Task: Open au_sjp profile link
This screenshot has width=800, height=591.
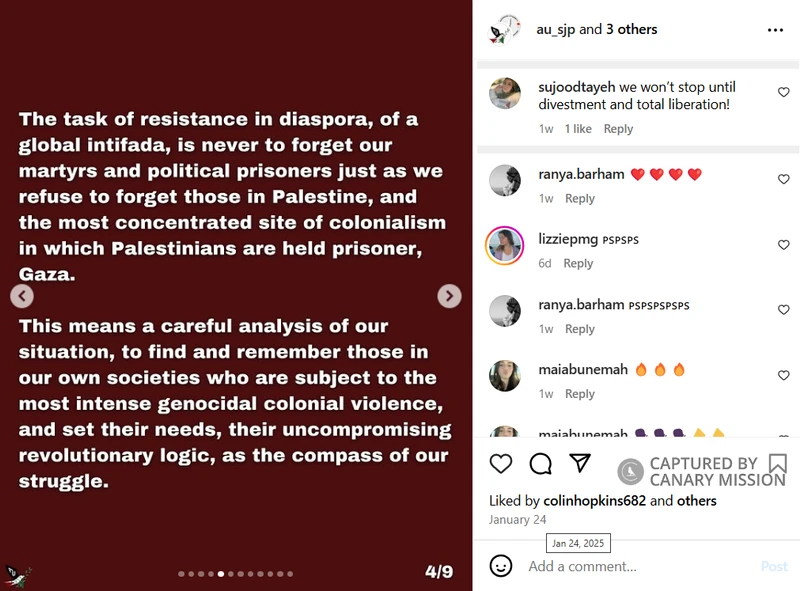Action: (x=556, y=30)
